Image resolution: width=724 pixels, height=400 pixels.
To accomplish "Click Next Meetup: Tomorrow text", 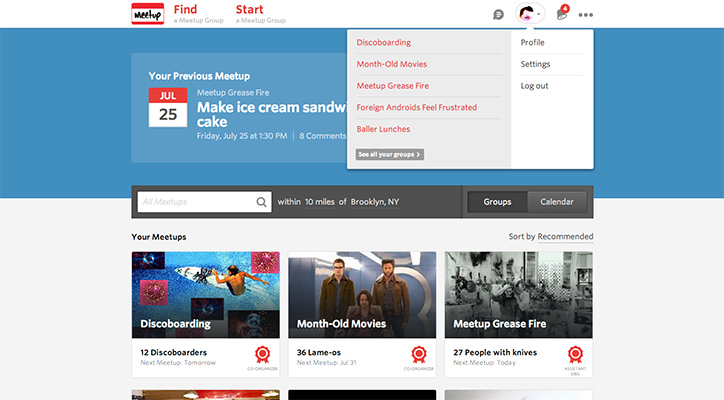I will pyautogui.click(x=178, y=363).
